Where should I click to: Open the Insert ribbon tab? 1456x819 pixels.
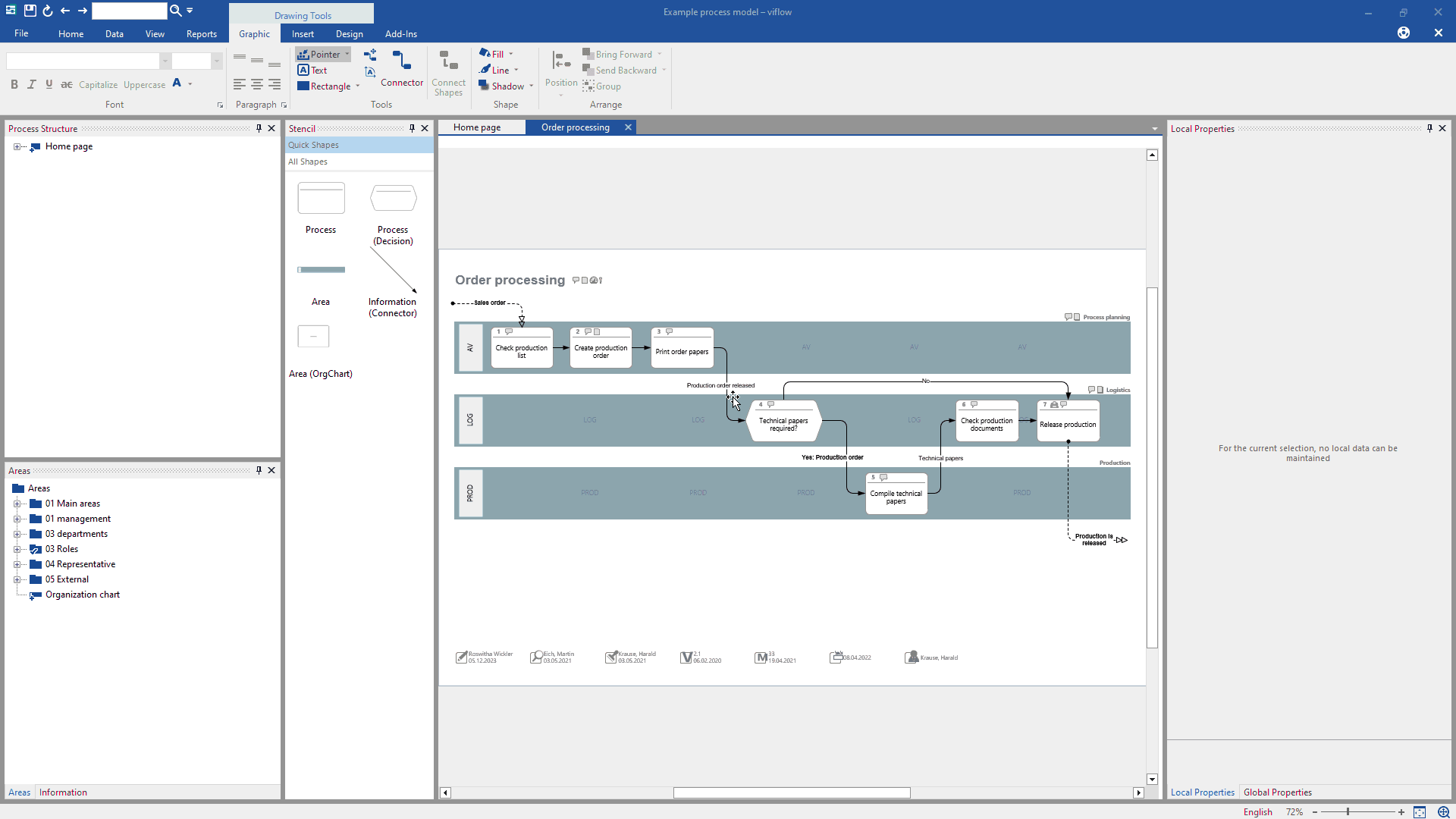pos(303,34)
